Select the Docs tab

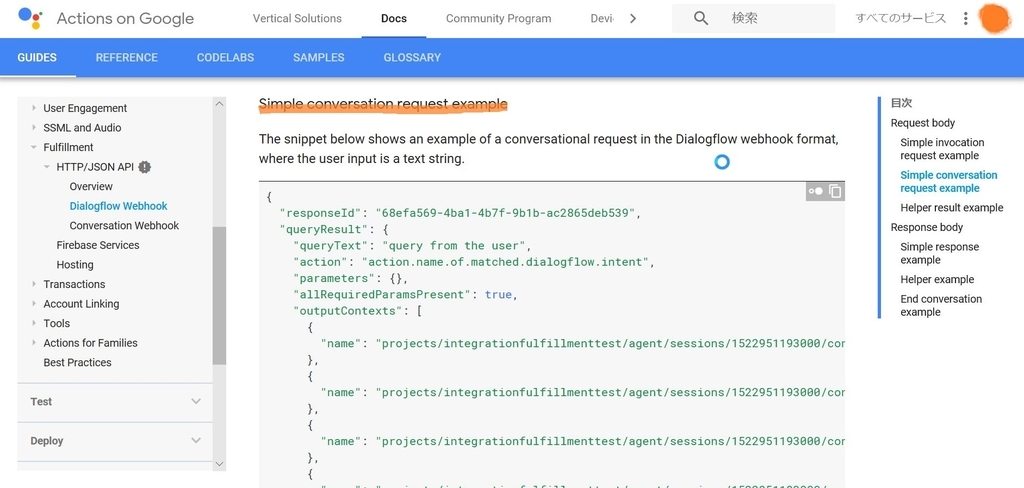pyautogui.click(x=394, y=18)
